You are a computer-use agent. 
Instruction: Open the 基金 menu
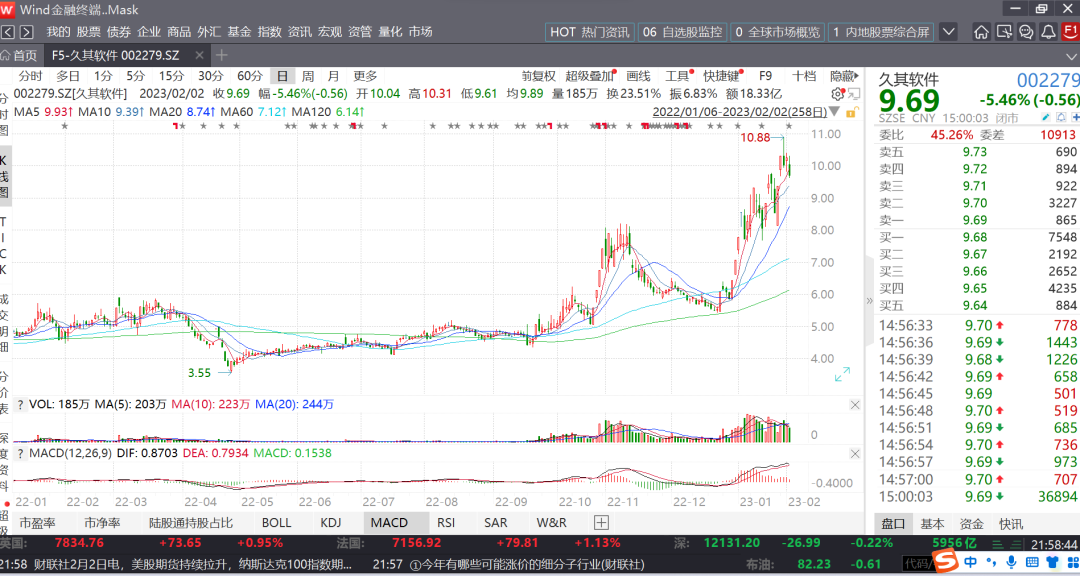pos(239,32)
